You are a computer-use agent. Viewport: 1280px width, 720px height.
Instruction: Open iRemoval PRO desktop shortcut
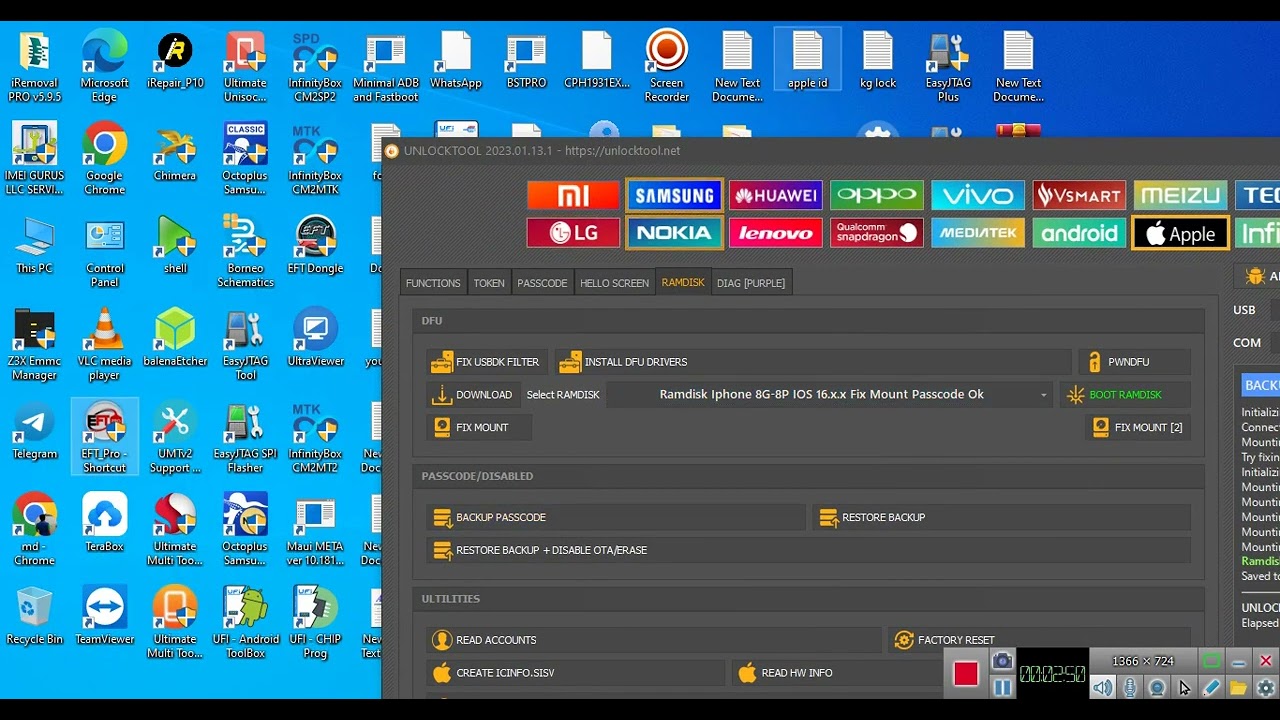pos(35,66)
